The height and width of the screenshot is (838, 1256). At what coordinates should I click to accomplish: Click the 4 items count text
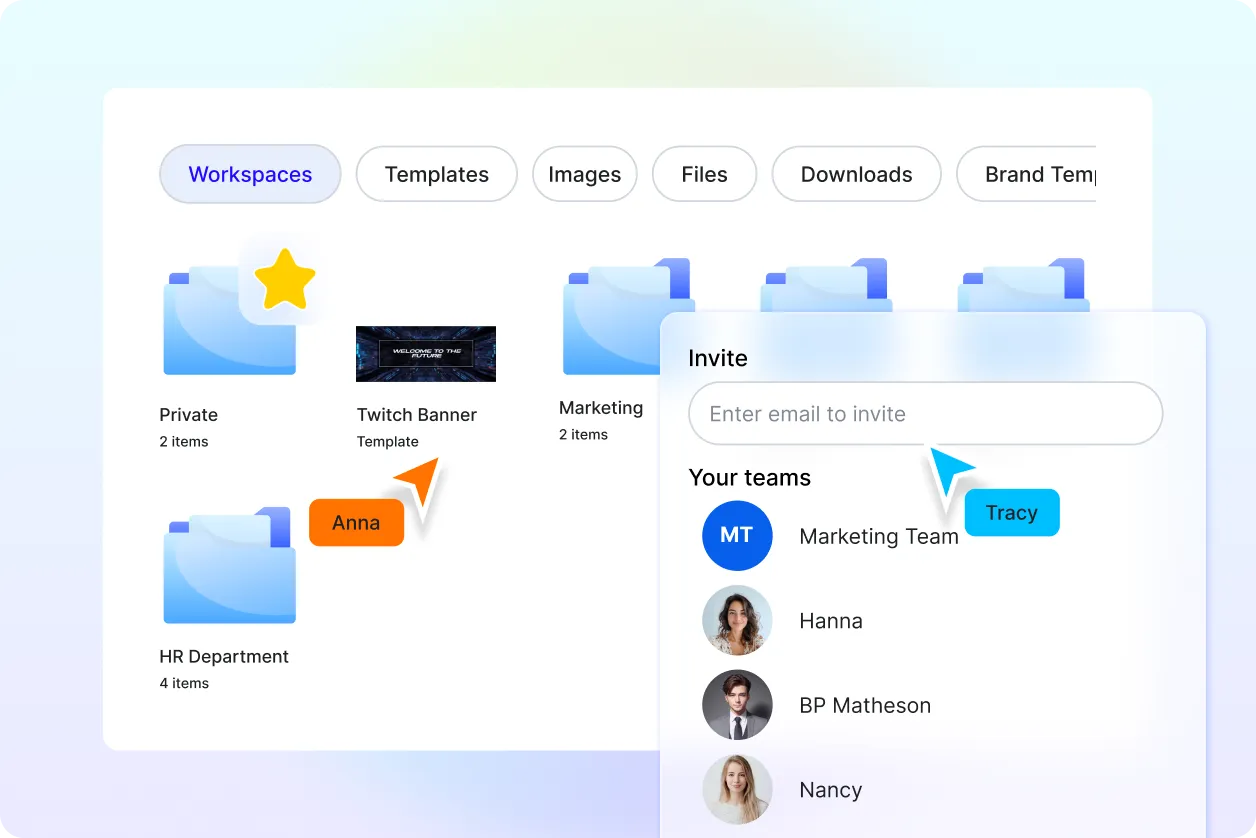click(x=184, y=684)
